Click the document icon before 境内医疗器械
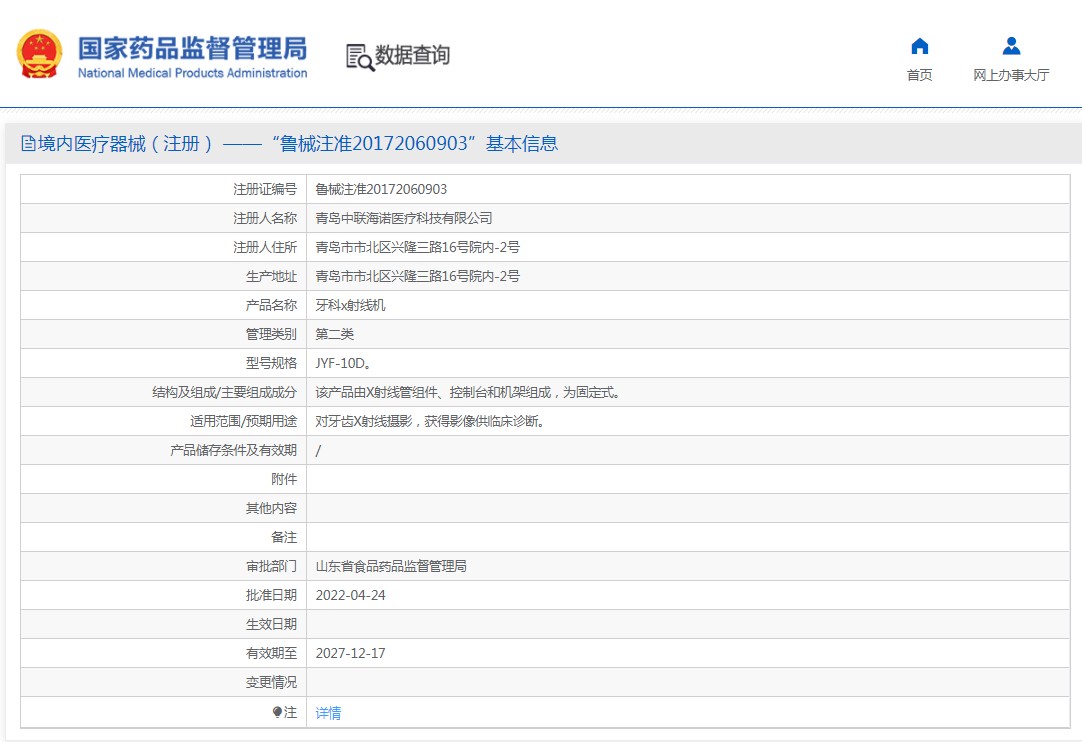This screenshot has height=742, width=1082. coord(28,144)
